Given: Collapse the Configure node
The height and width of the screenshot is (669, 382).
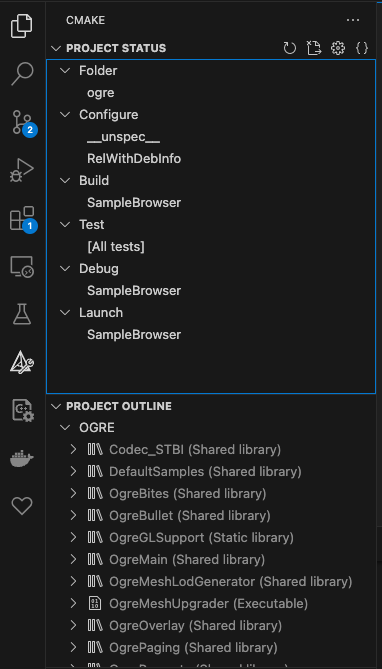Looking at the screenshot, I should pos(65,115).
